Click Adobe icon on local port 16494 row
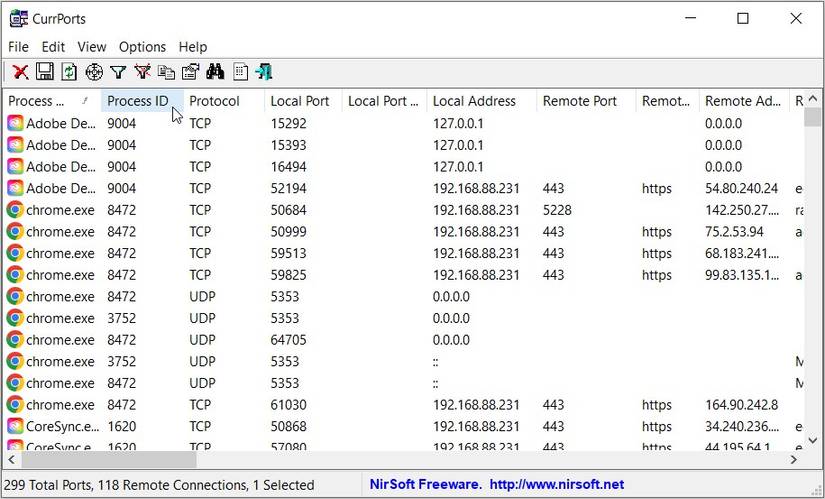This screenshot has width=825, height=499. click(x=15, y=166)
